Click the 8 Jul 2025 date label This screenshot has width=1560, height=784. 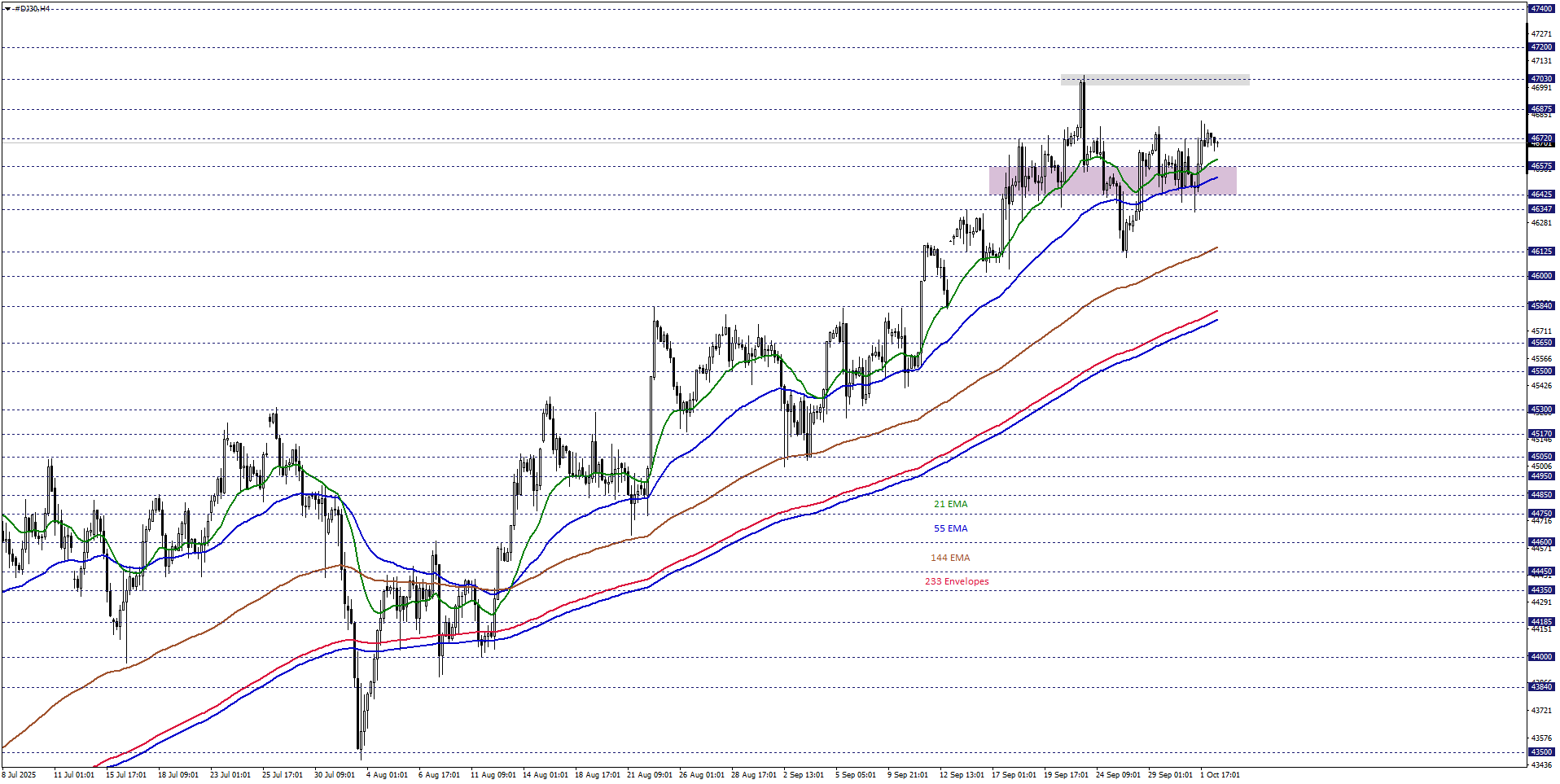(20, 775)
